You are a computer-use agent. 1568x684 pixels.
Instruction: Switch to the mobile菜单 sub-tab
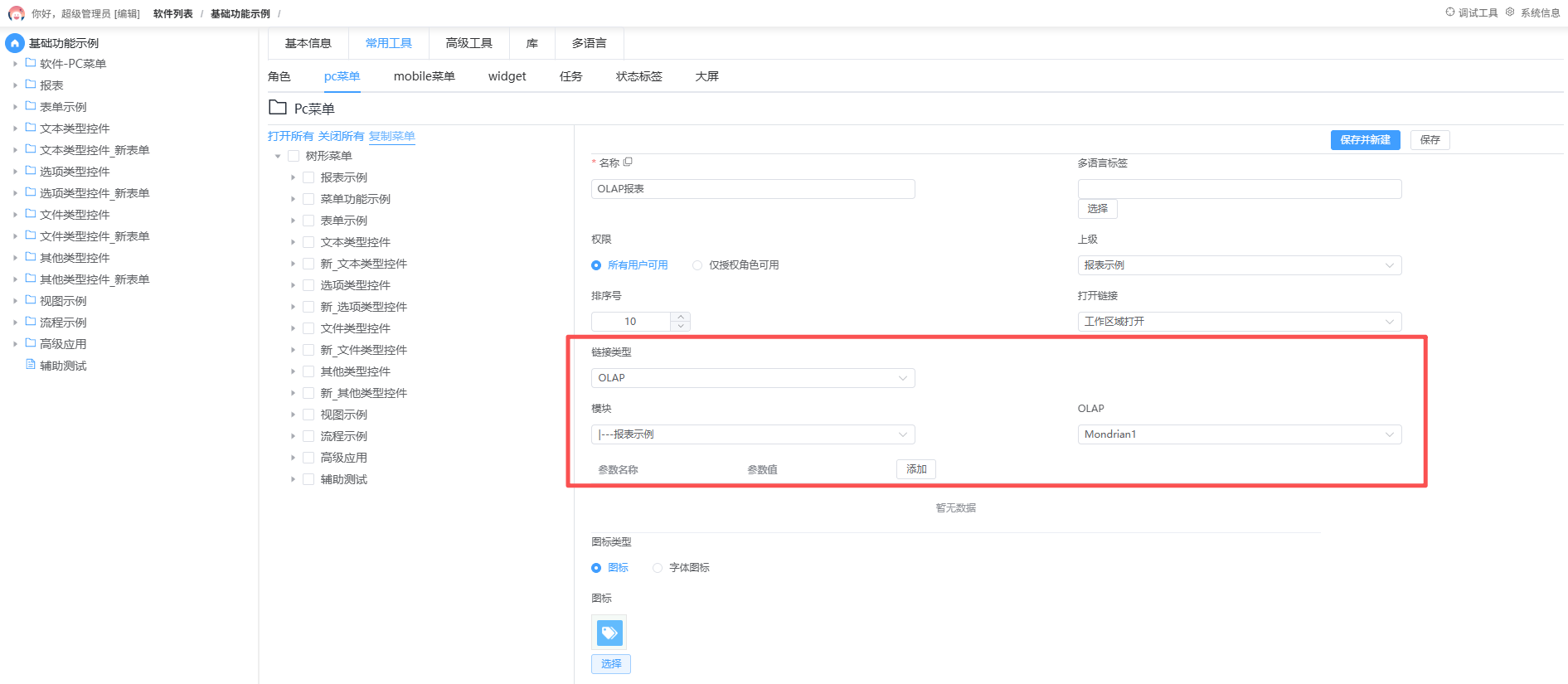425,76
